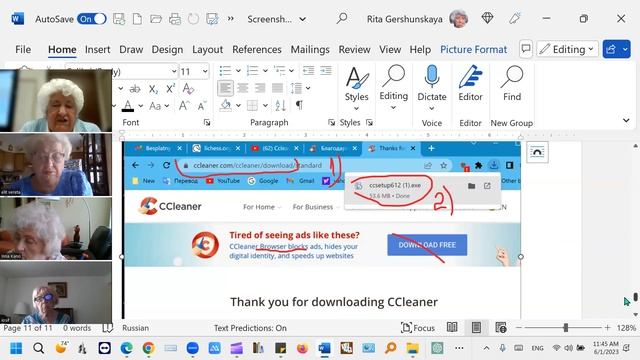Switch to the Draw tab
The height and width of the screenshot is (360, 640).
coord(131,49)
